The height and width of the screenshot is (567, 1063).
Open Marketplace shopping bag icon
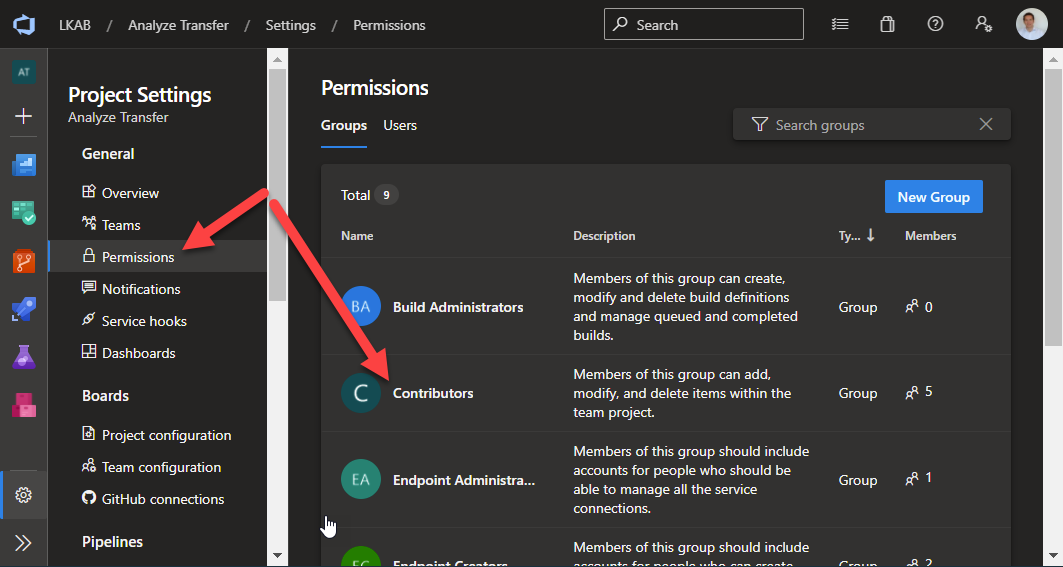tap(887, 24)
